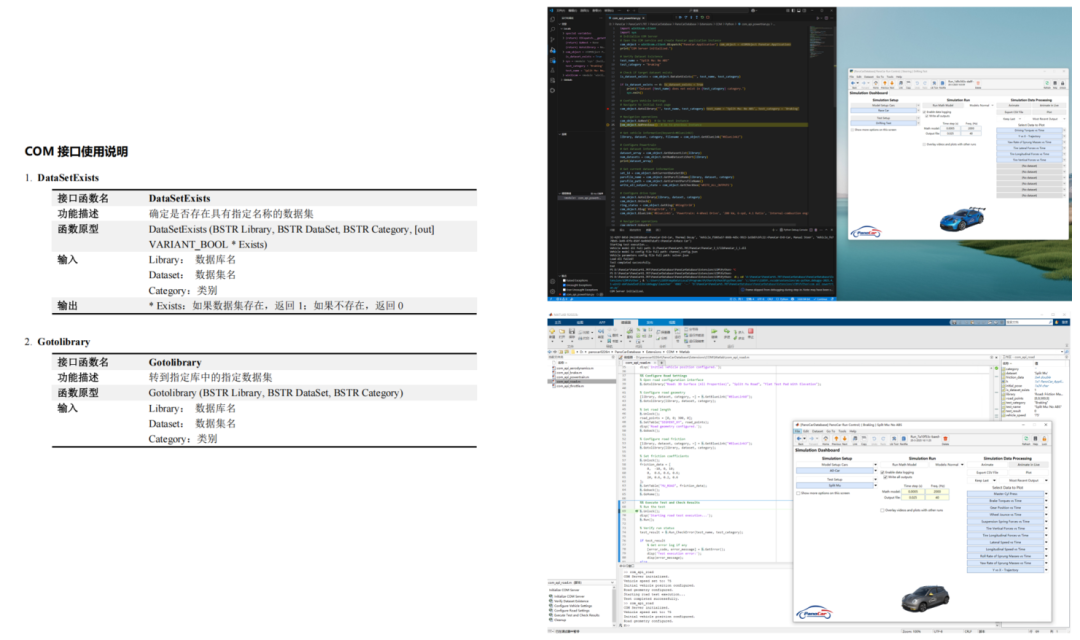Viewport: 1080px width, 640px height.
Task: Click Previous icon in Braking PanoCar window
Action: click(x=836, y=438)
